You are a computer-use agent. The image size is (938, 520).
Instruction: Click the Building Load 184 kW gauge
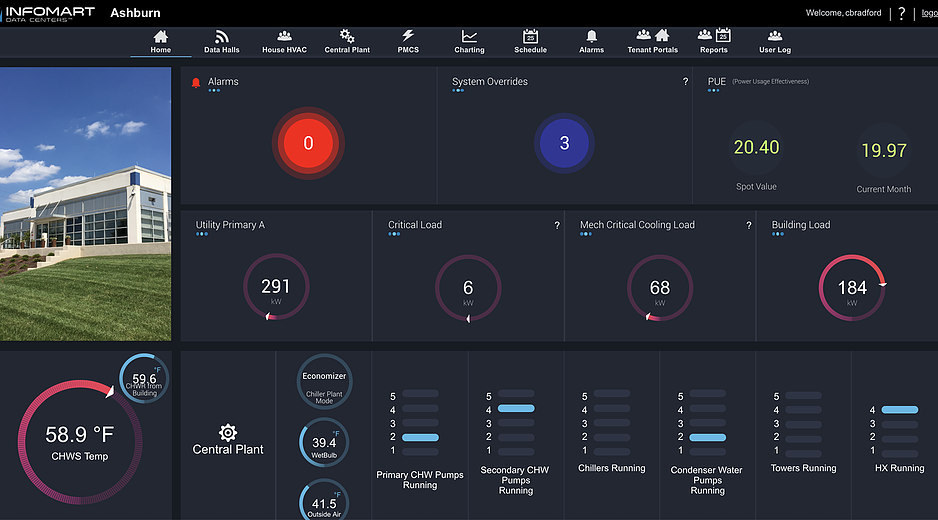coord(852,288)
